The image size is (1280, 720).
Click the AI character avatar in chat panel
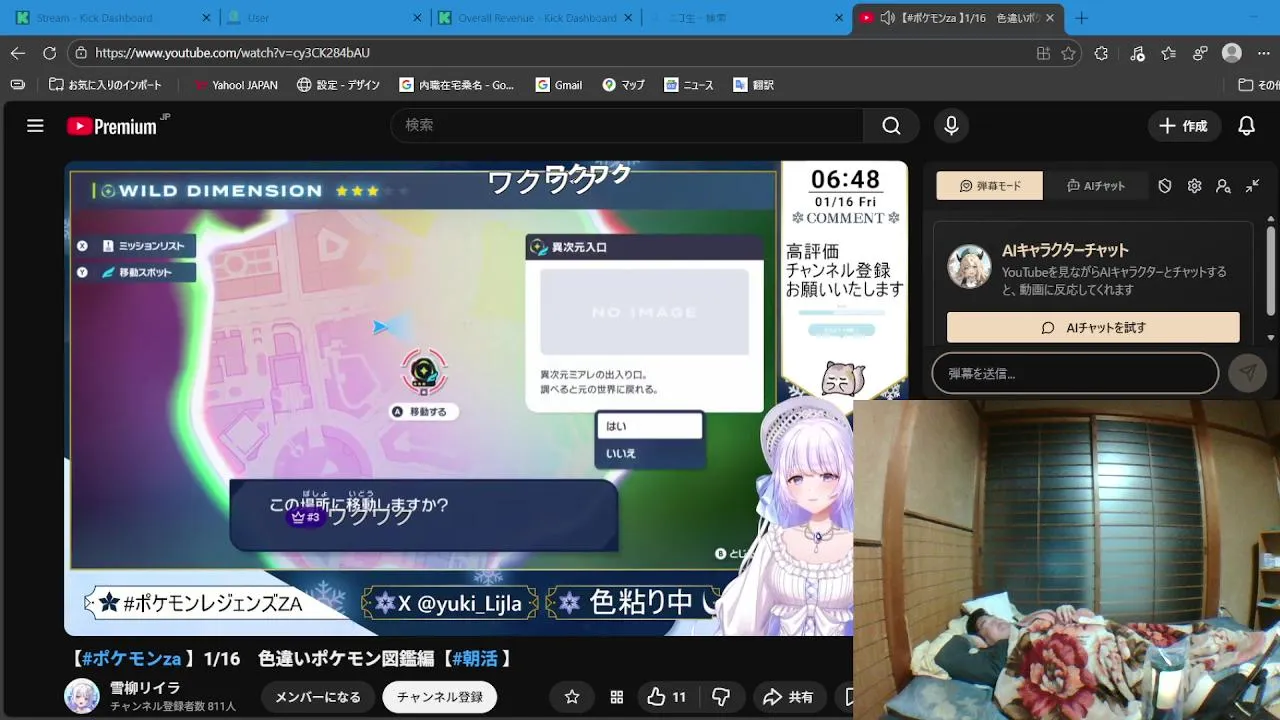969,266
